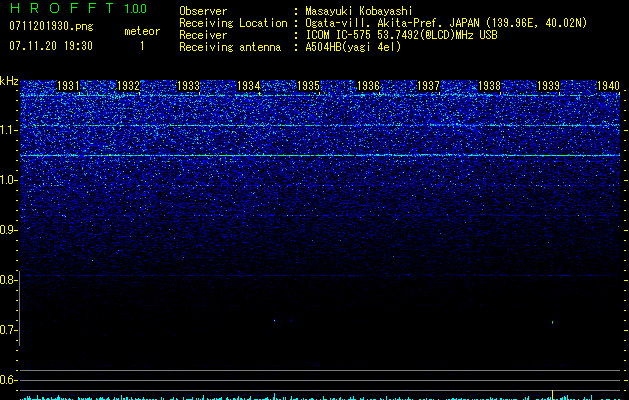Image resolution: width=629 pixels, height=400 pixels.
Task: Click the 1934 time marker
Action: coord(248,86)
